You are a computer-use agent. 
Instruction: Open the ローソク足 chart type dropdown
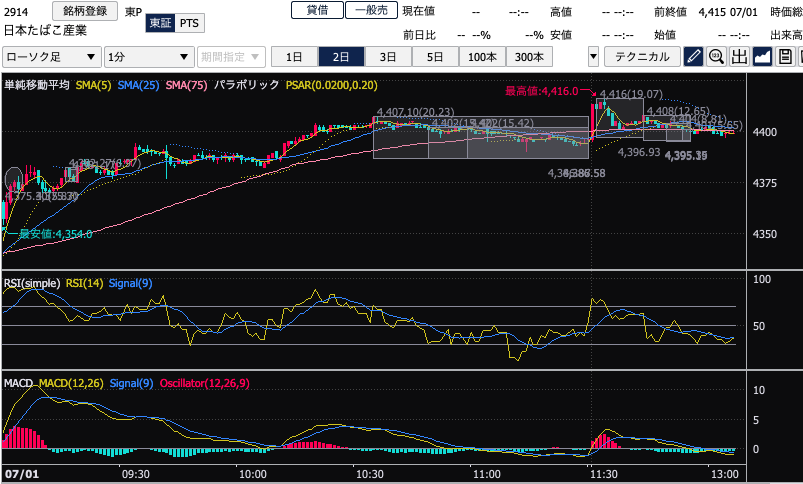[x=51, y=57]
